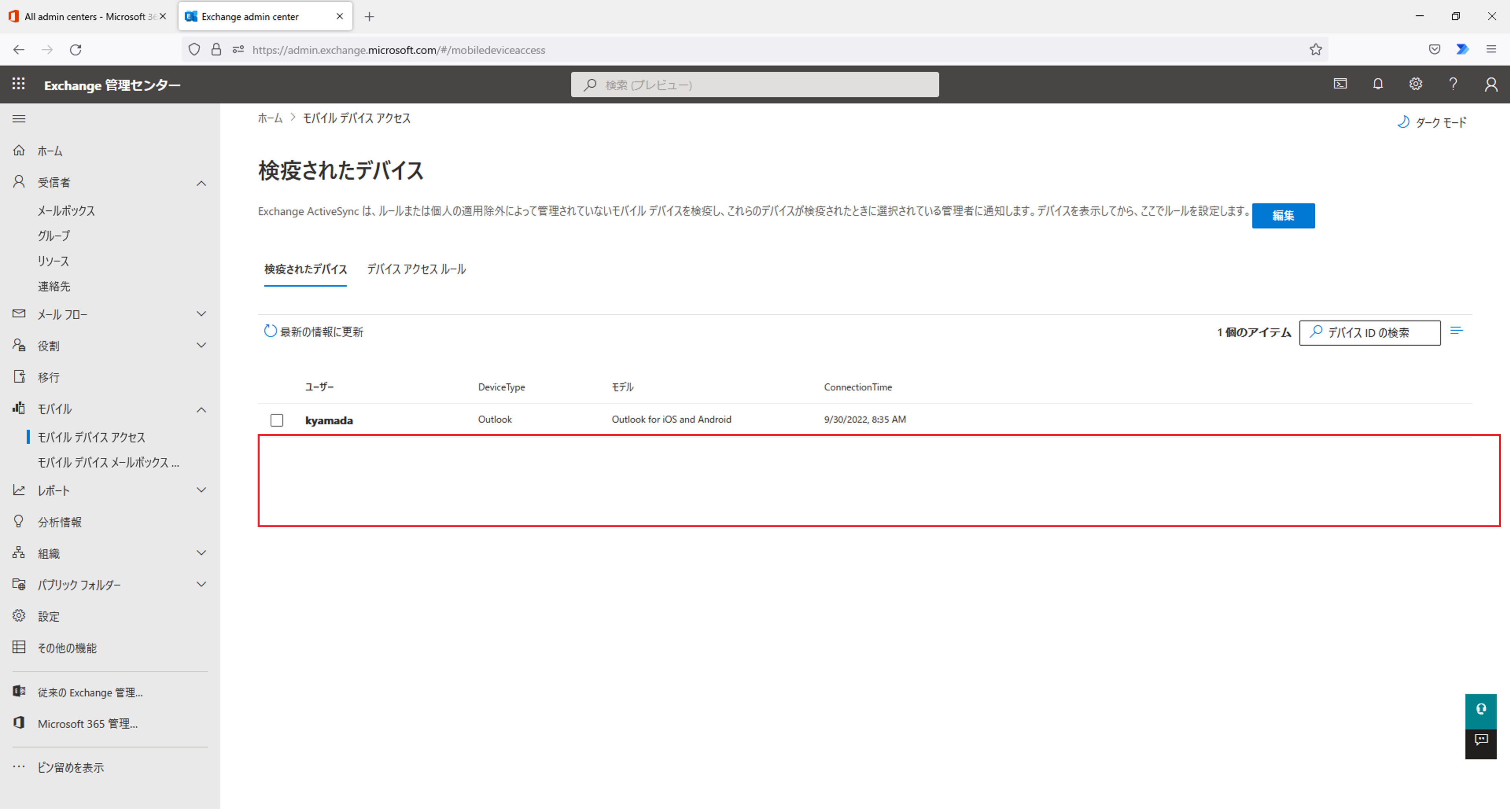Image resolution: width=1511 pixels, height=812 pixels.
Task: Open notifications bell icon
Action: click(1378, 84)
